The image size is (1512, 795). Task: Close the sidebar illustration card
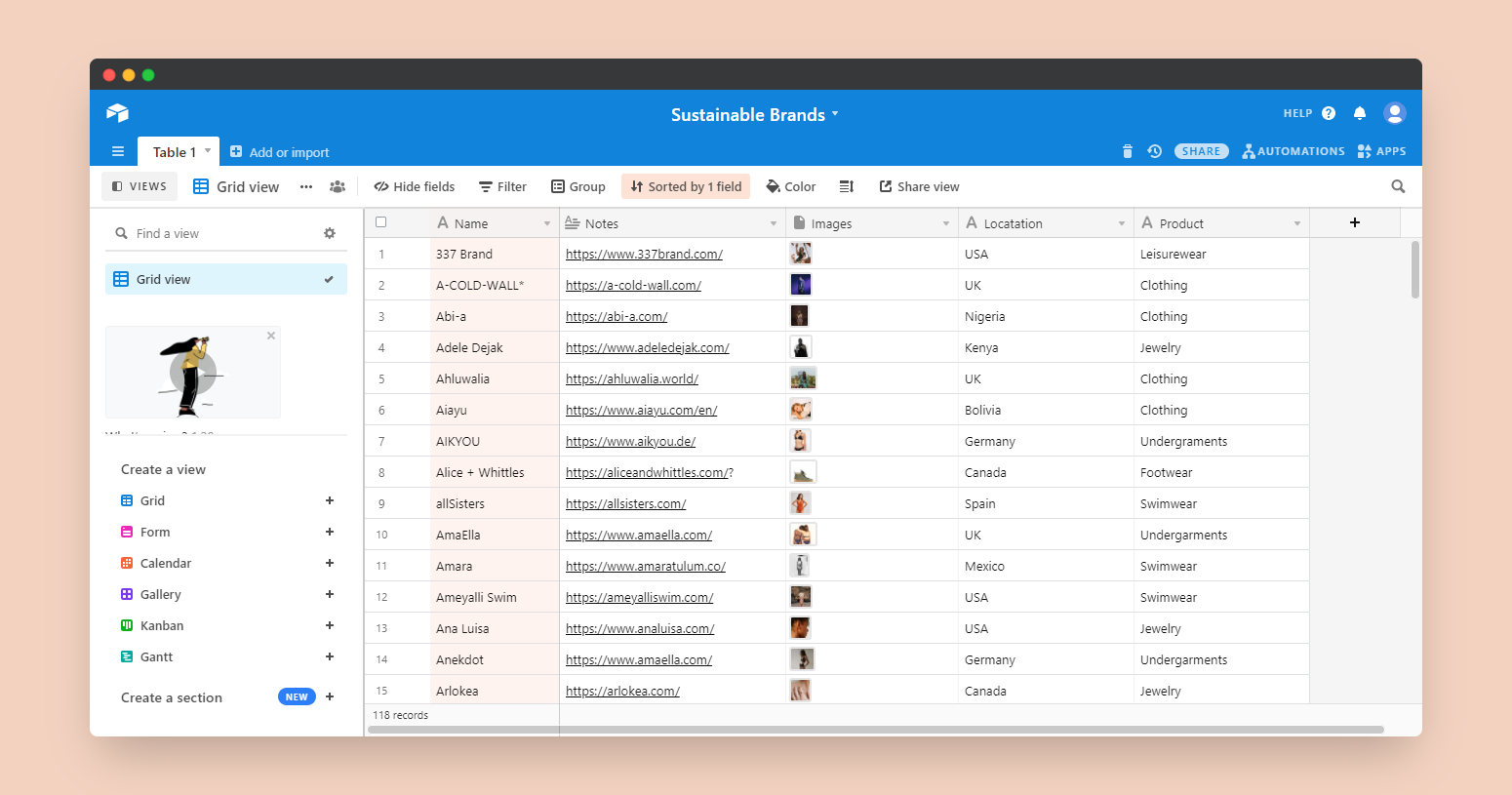pyautogui.click(x=271, y=336)
